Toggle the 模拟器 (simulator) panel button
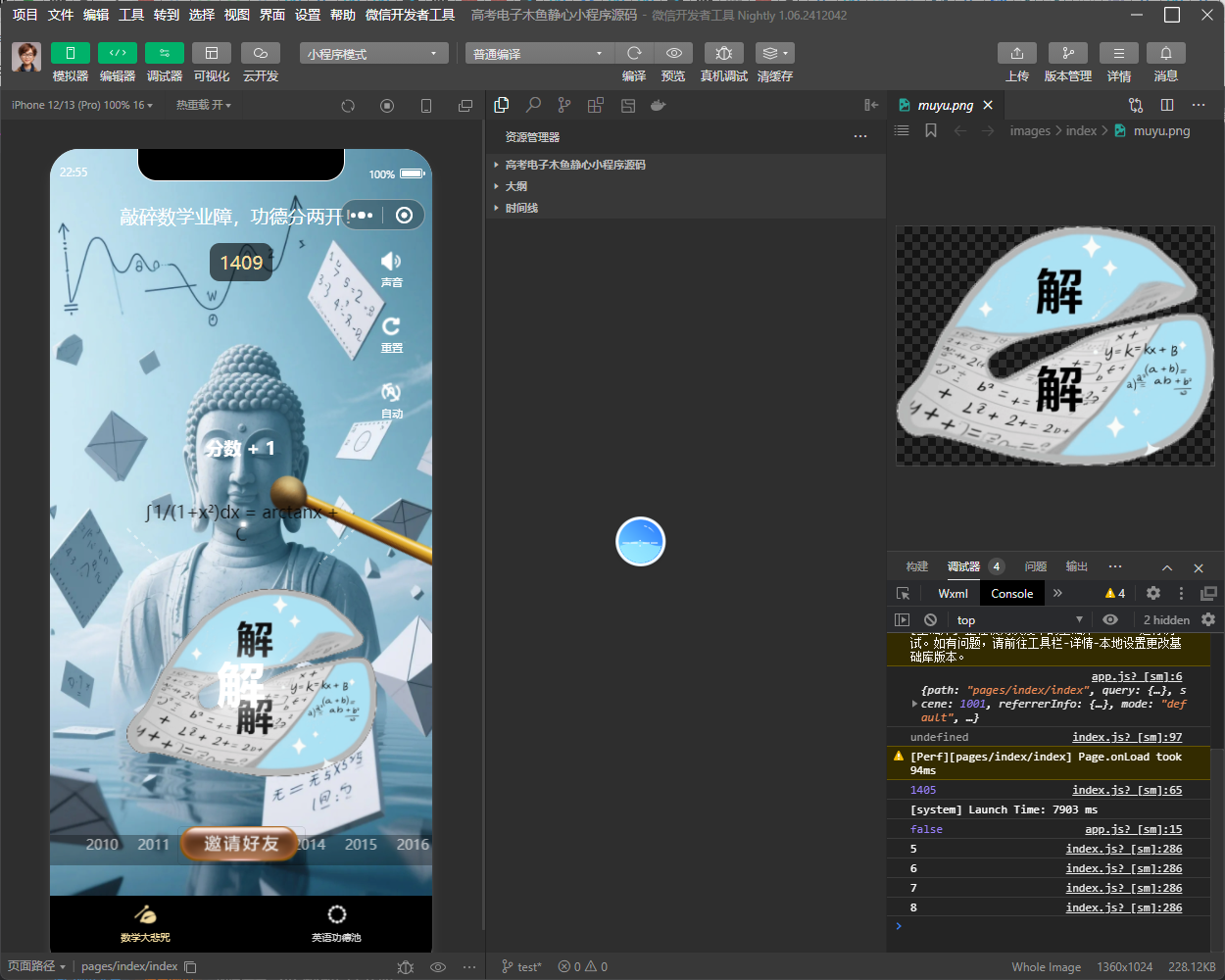Viewport: 1225px width, 980px height. [x=71, y=53]
